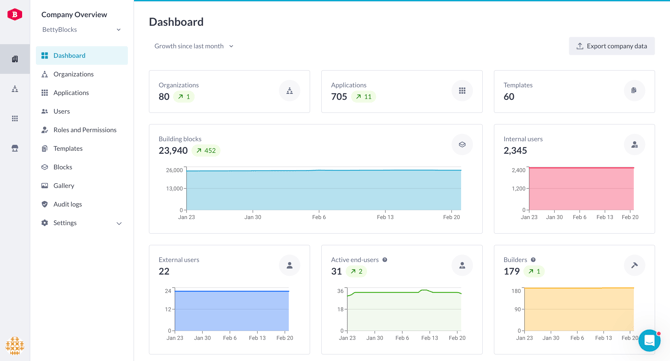Image resolution: width=670 pixels, height=361 pixels.
Task: Click the Active end-users growth badge 2
Action: coord(356,271)
